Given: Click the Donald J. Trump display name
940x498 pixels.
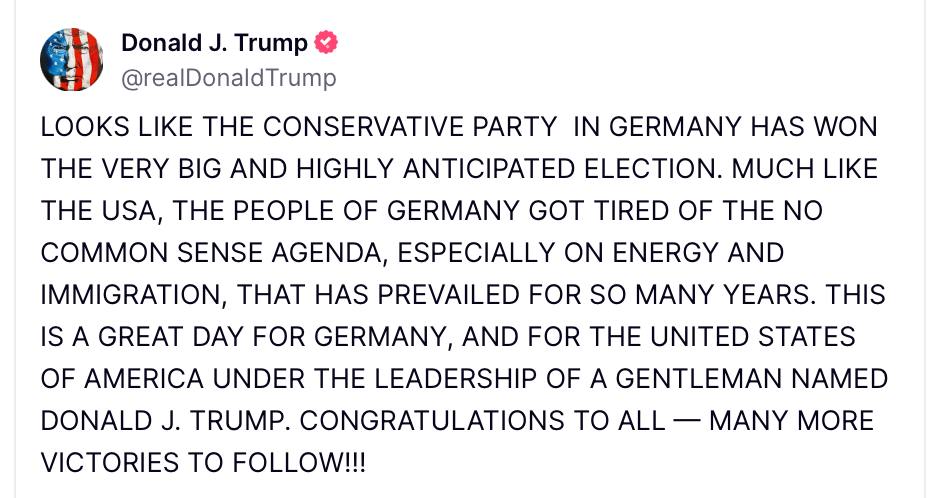Looking at the screenshot, I should (x=214, y=42).
